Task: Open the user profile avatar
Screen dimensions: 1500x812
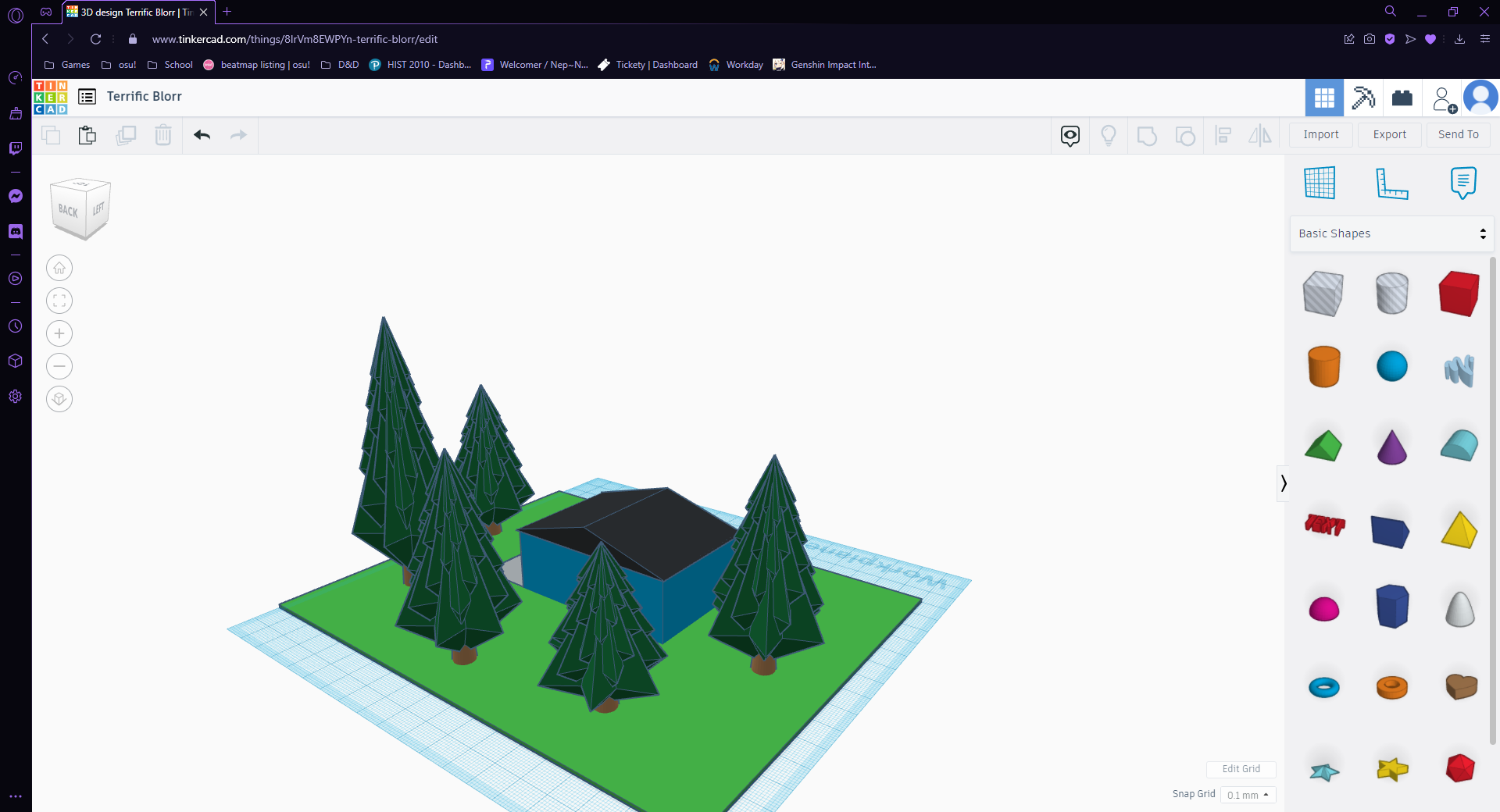Action: tap(1480, 98)
